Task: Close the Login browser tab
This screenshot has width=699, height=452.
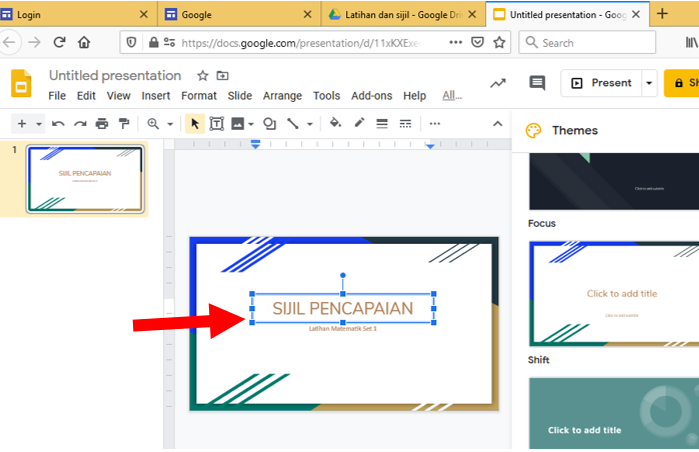Action: (x=144, y=15)
